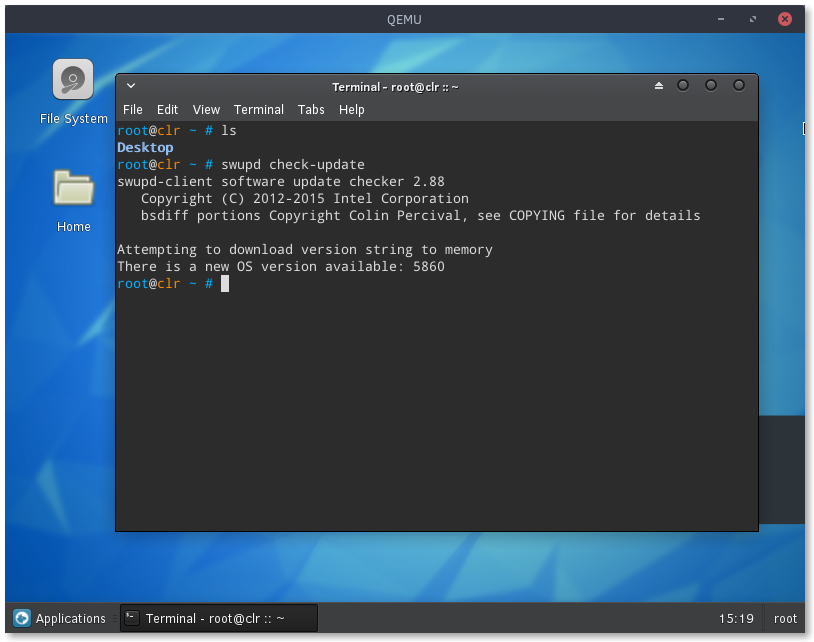814x642 pixels.
Task: Click the Applications menu logo icon
Action: pos(22,618)
